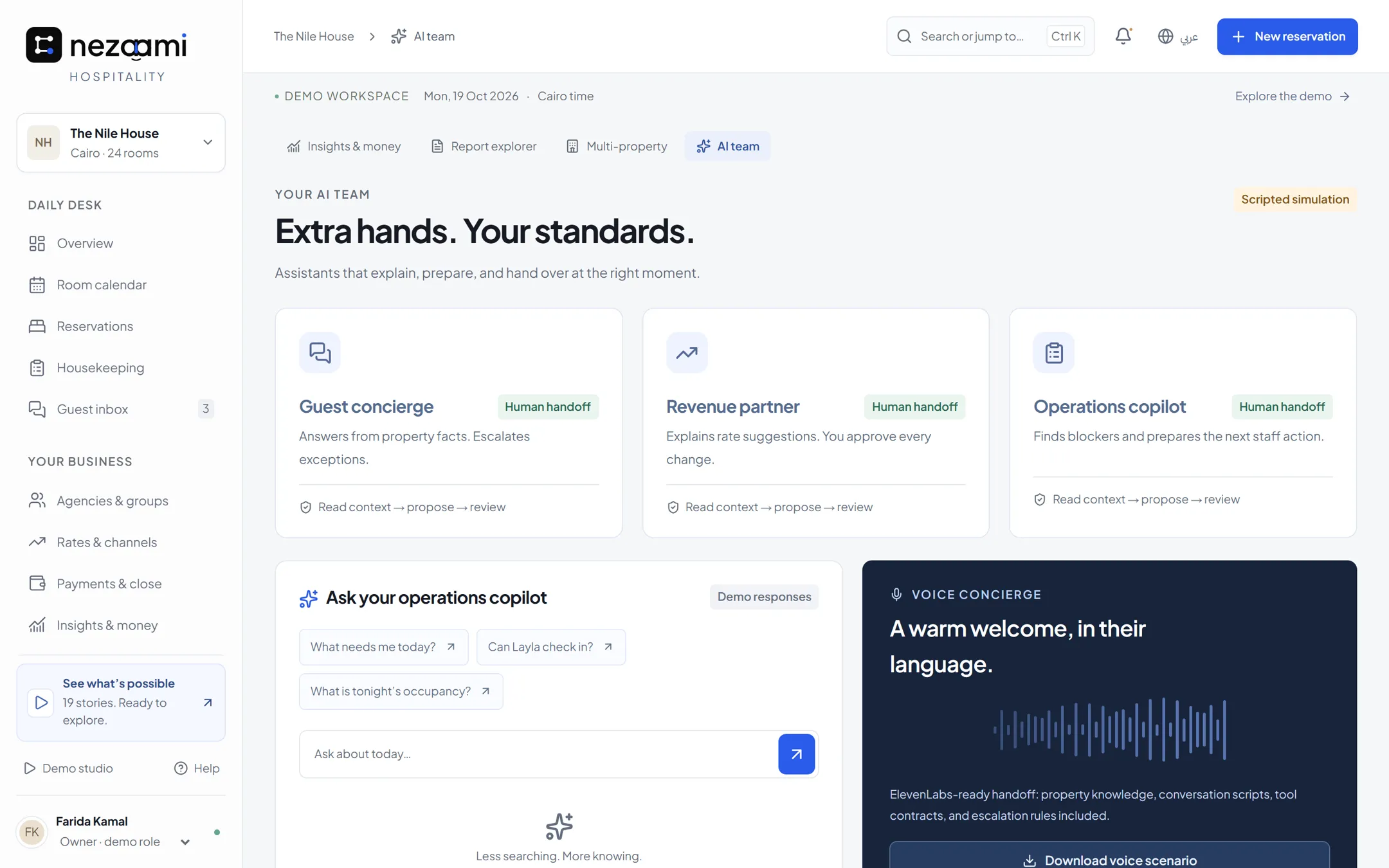Switch to the Report explorer tab
Image resolution: width=1389 pixels, height=868 pixels.
pyautogui.click(x=484, y=146)
